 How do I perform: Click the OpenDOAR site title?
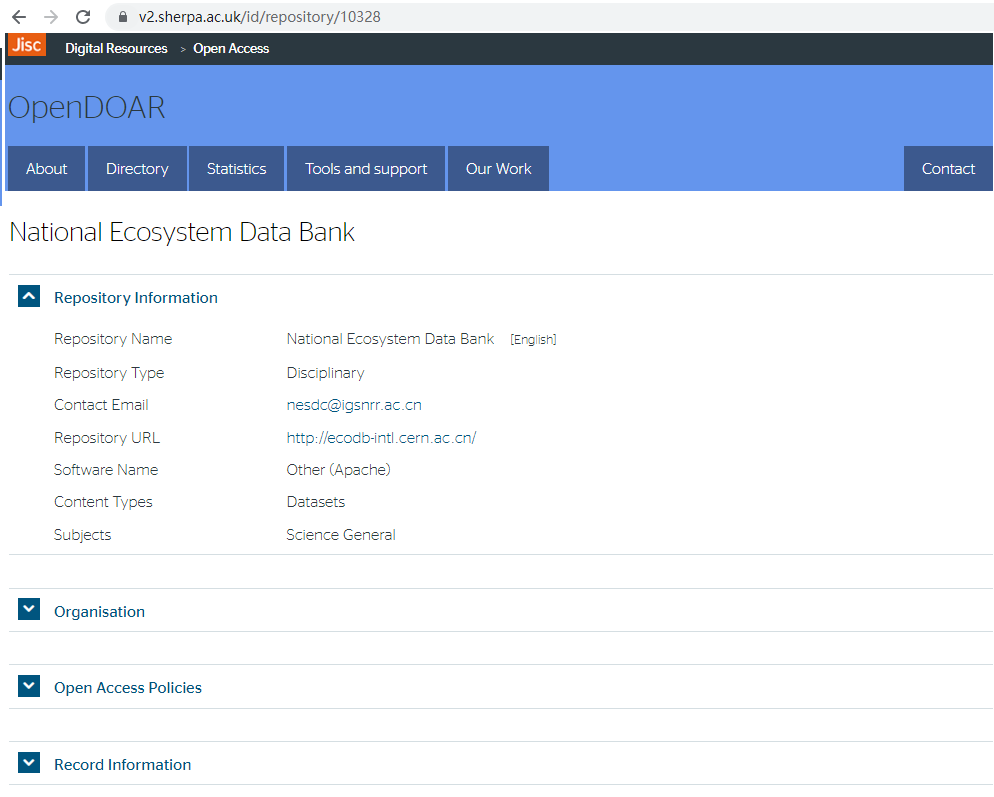click(87, 108)
